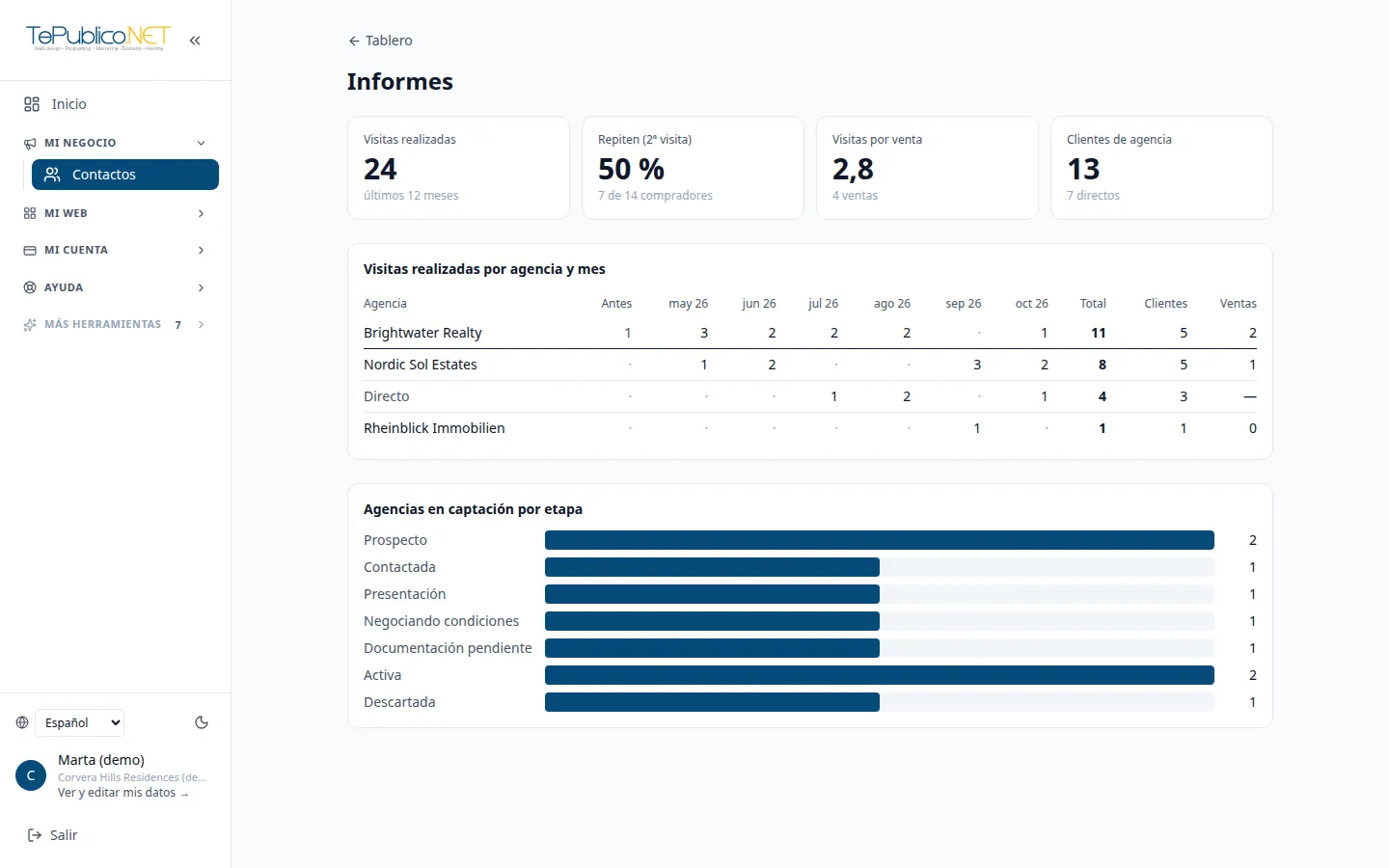Collapse the sidebar with the double-chevron icon
1389x868 pixels.
pyautogui.click(x=195, y=41)
